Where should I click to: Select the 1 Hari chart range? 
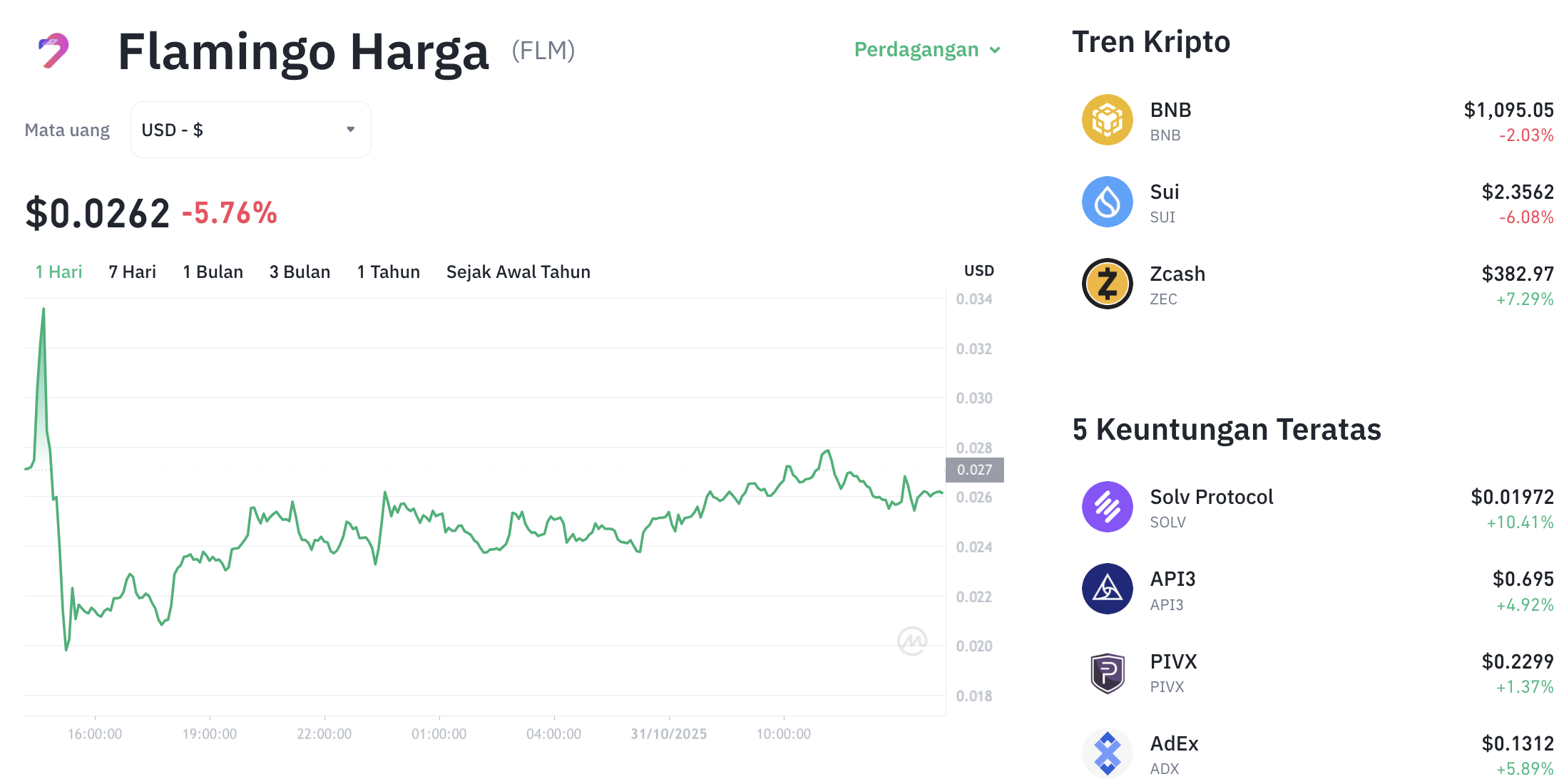coord(58,272)
